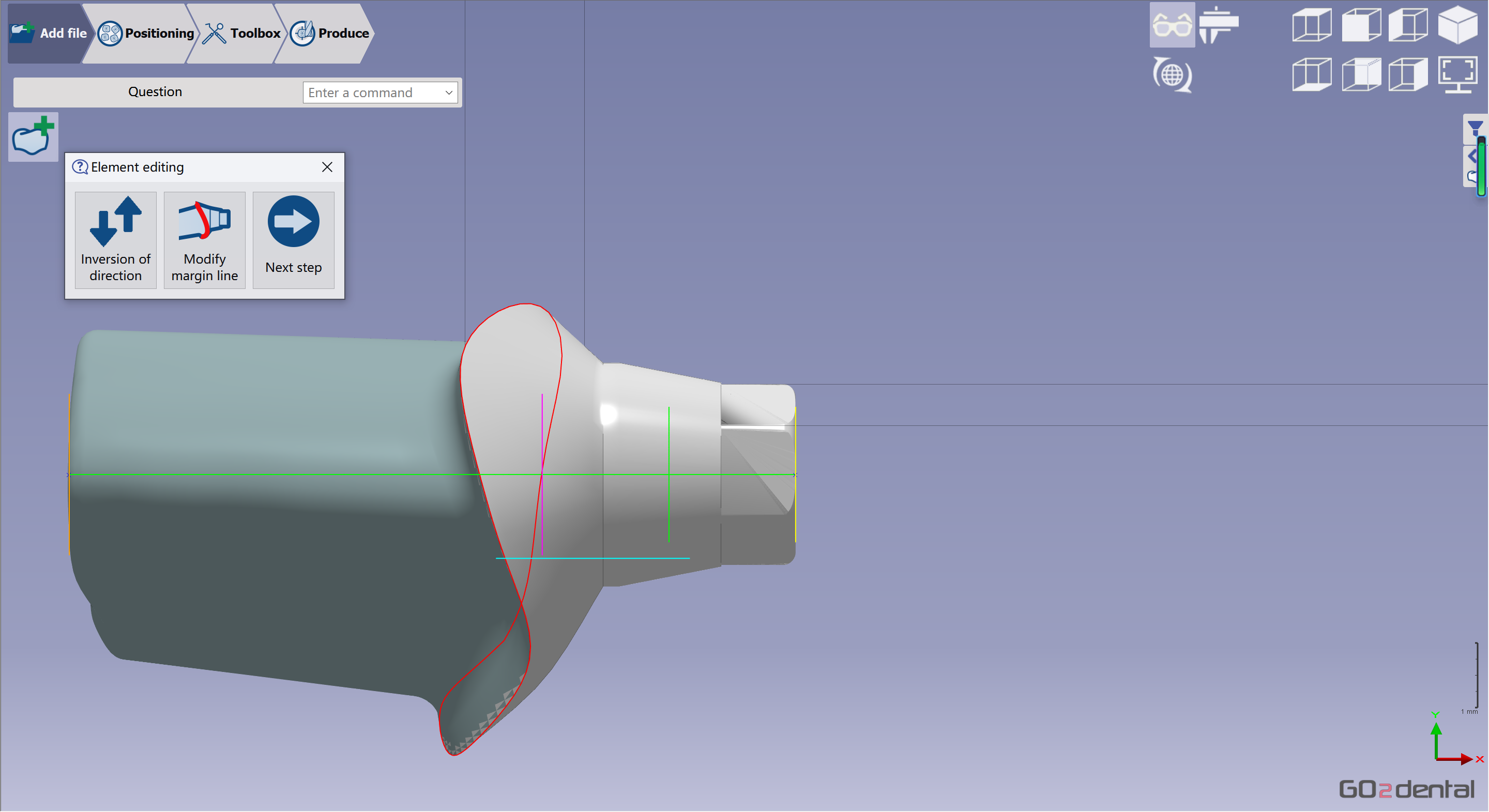Click the Question label bar
The height and width of the screenshot is (812, 1489).
coord(155,92)
